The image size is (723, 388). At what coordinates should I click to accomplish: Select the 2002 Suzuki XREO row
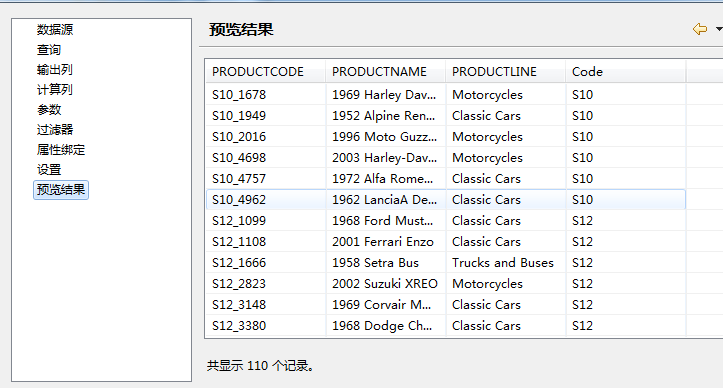pos(446,283)
